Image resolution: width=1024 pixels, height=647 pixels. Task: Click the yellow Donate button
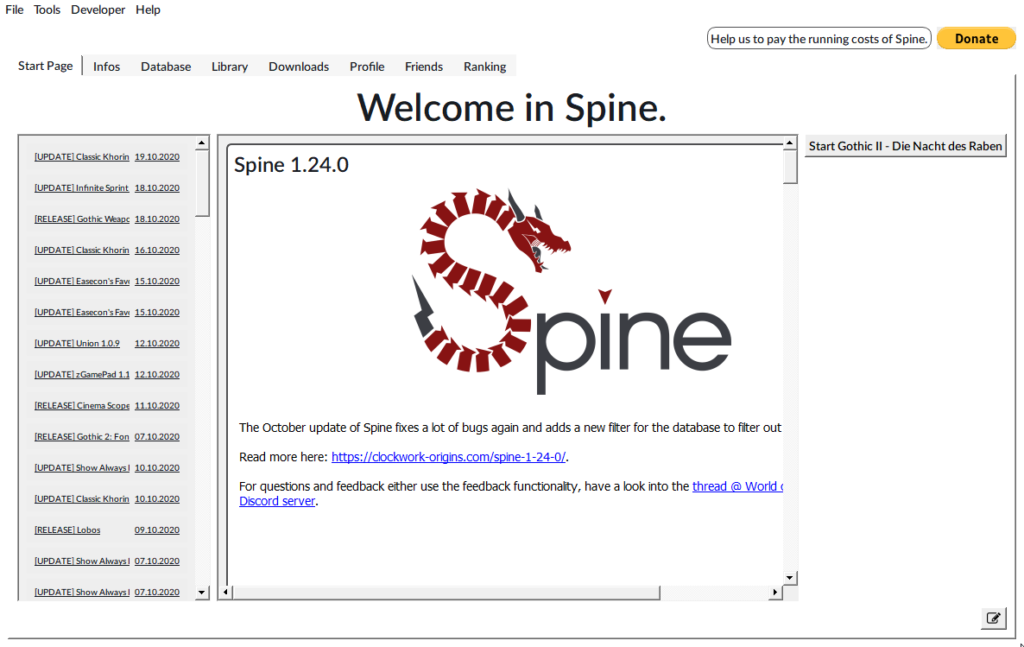pyautogui.click(x=976, y=39)
